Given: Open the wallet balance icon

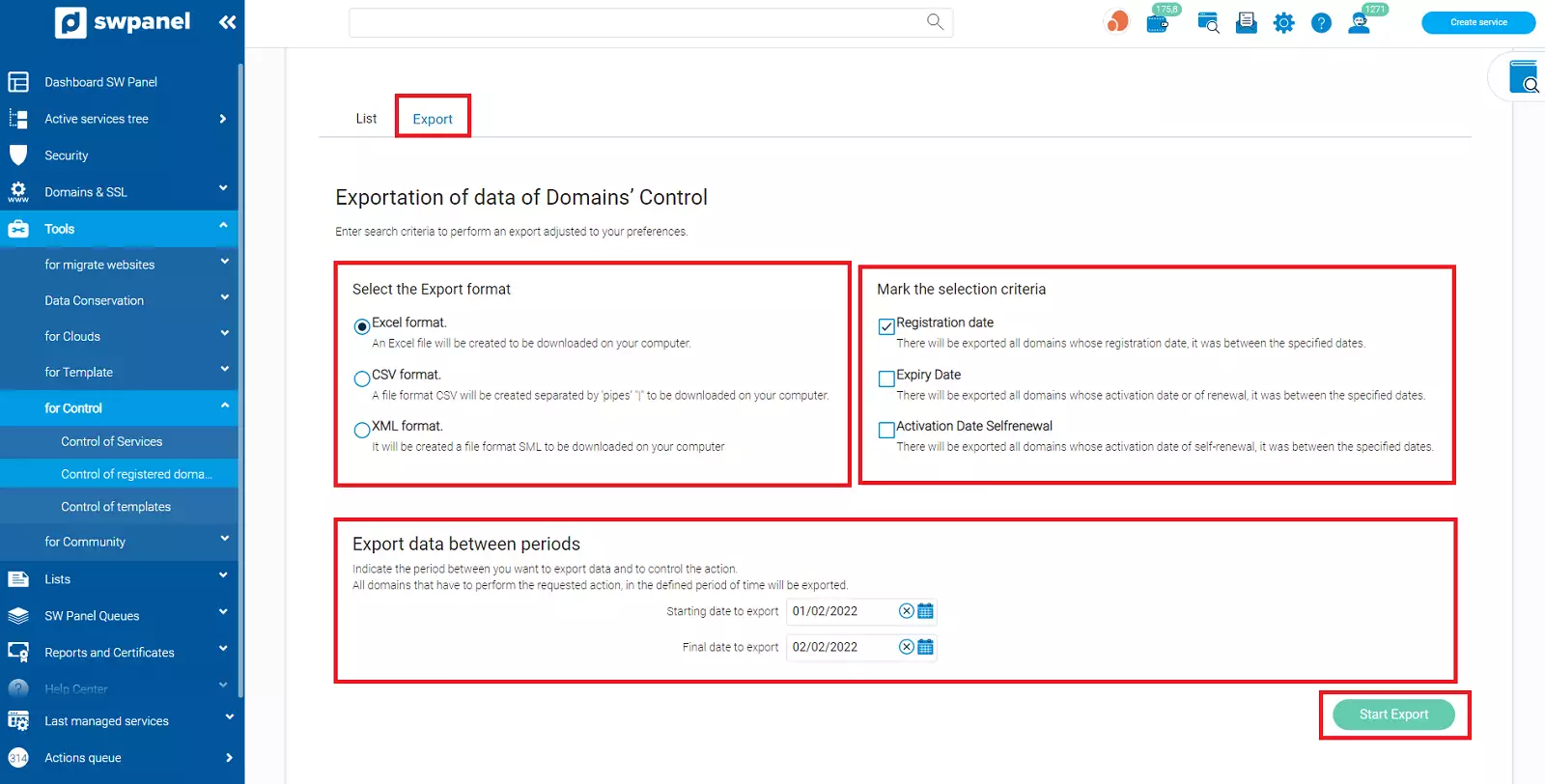Looking at the screenshot, I should click(x=1157, y=23).
